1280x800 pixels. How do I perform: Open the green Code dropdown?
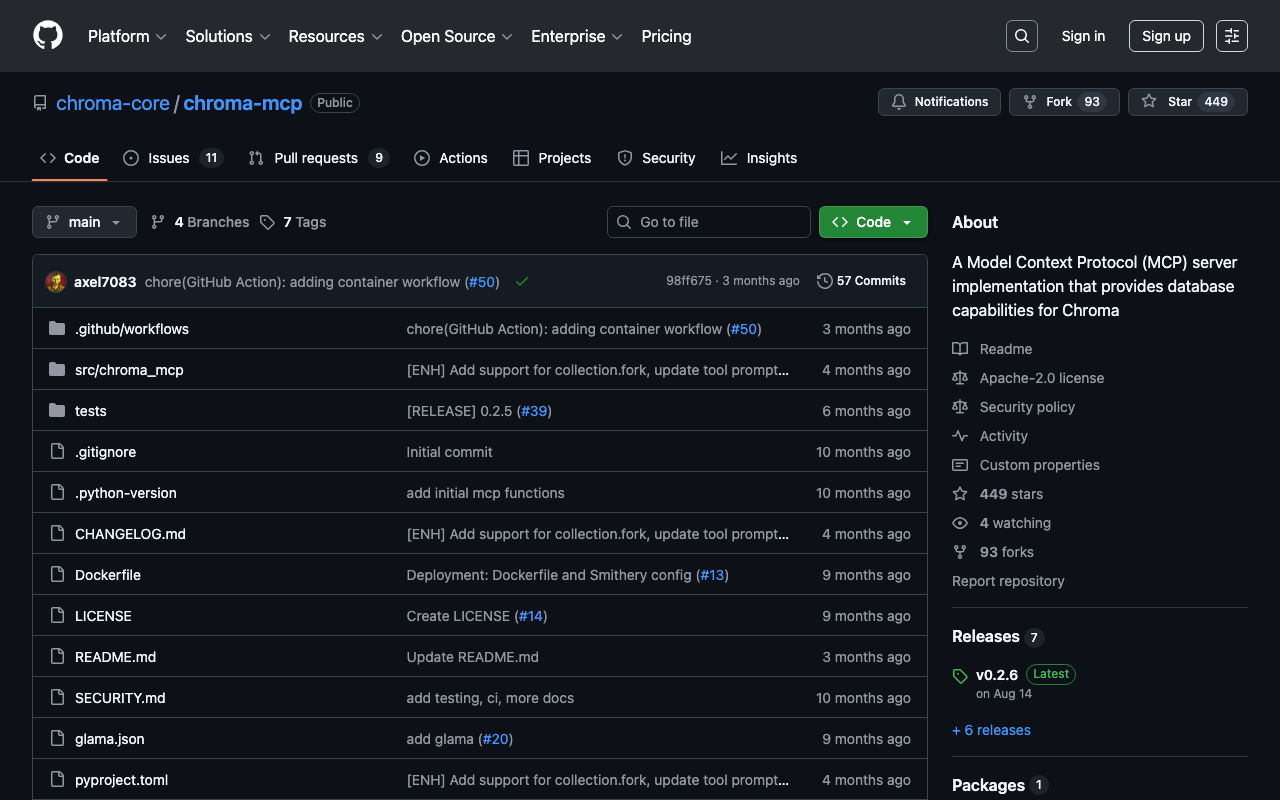pyautogui.click(x=872, y=222)
